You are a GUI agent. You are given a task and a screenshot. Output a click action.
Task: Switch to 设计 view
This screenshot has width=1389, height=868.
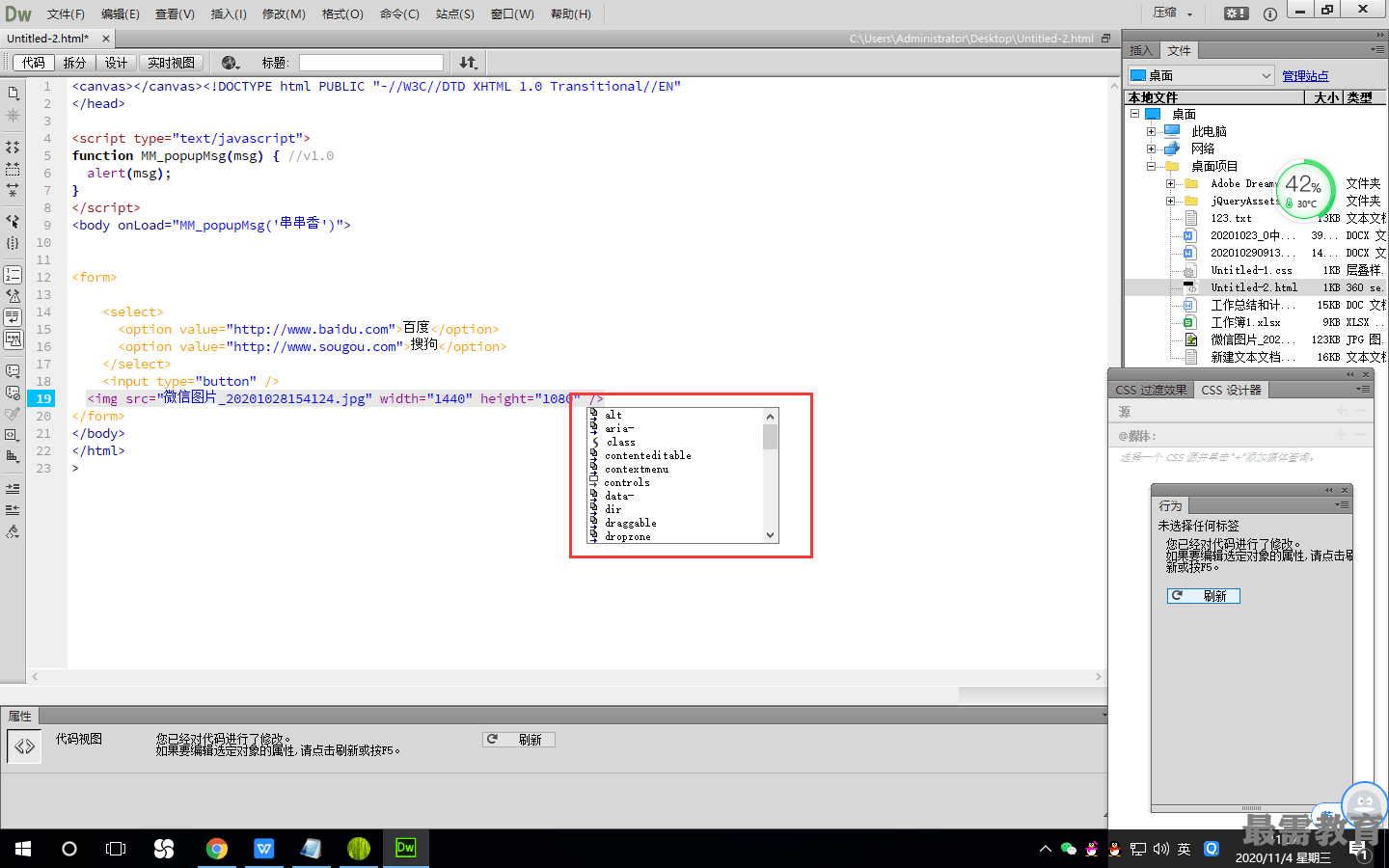tap(117, 63)
